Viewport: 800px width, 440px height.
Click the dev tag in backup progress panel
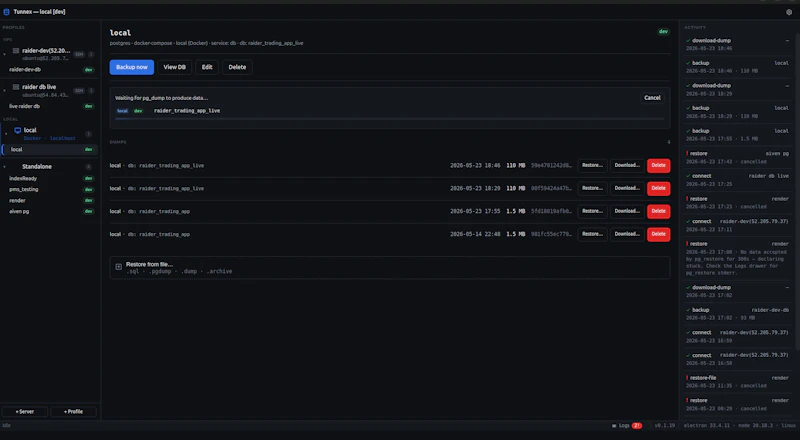click(138, 111)
